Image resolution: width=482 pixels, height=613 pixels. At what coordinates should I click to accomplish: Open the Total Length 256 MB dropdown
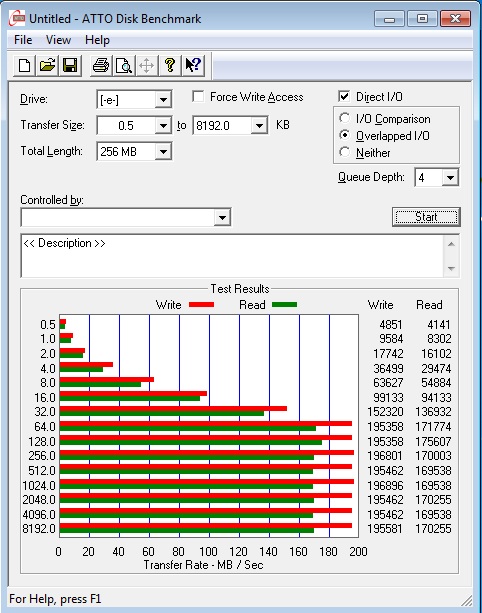coord(163,152)
